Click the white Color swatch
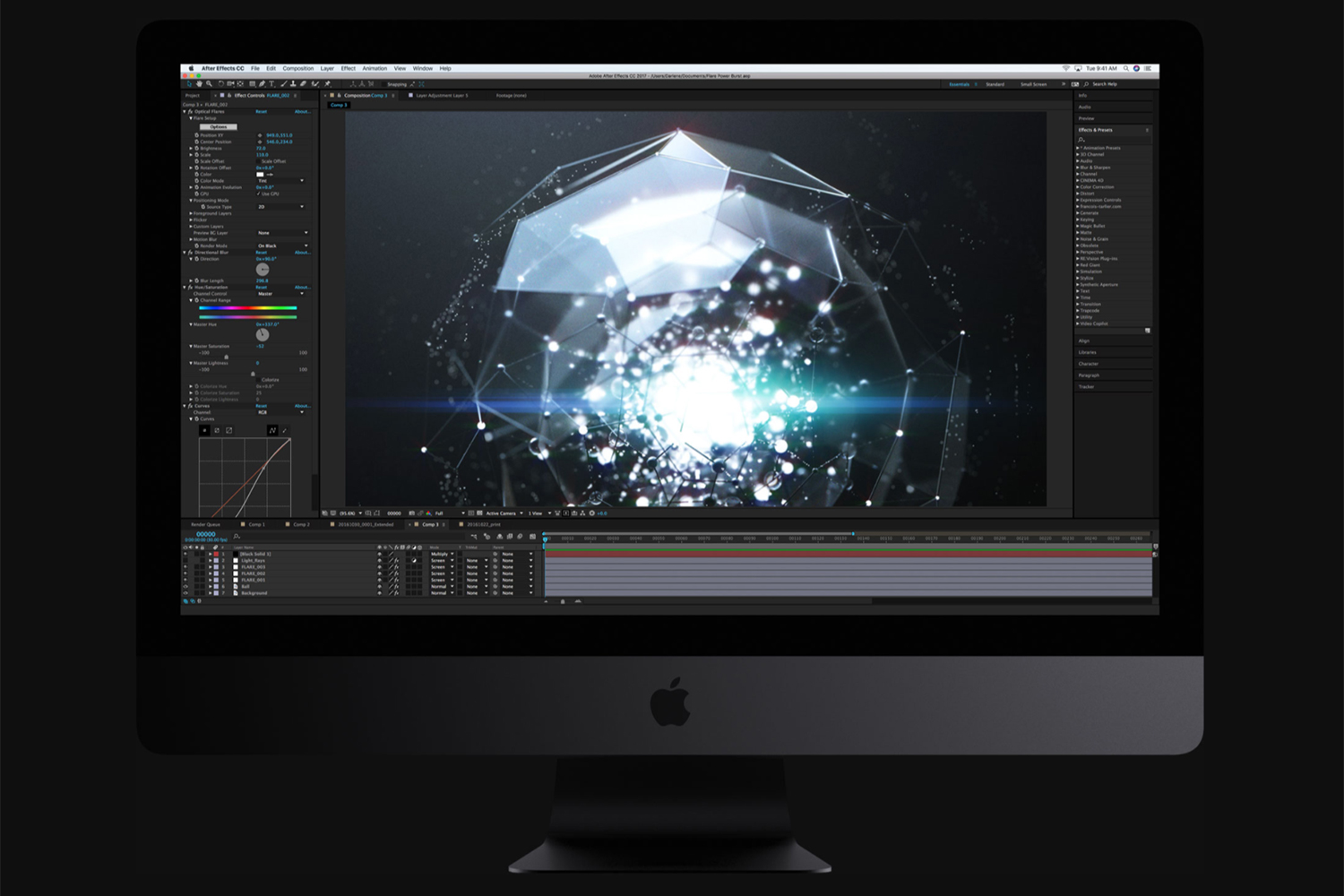This screenshot has width=1344, height=896. [x=260, y=175]
